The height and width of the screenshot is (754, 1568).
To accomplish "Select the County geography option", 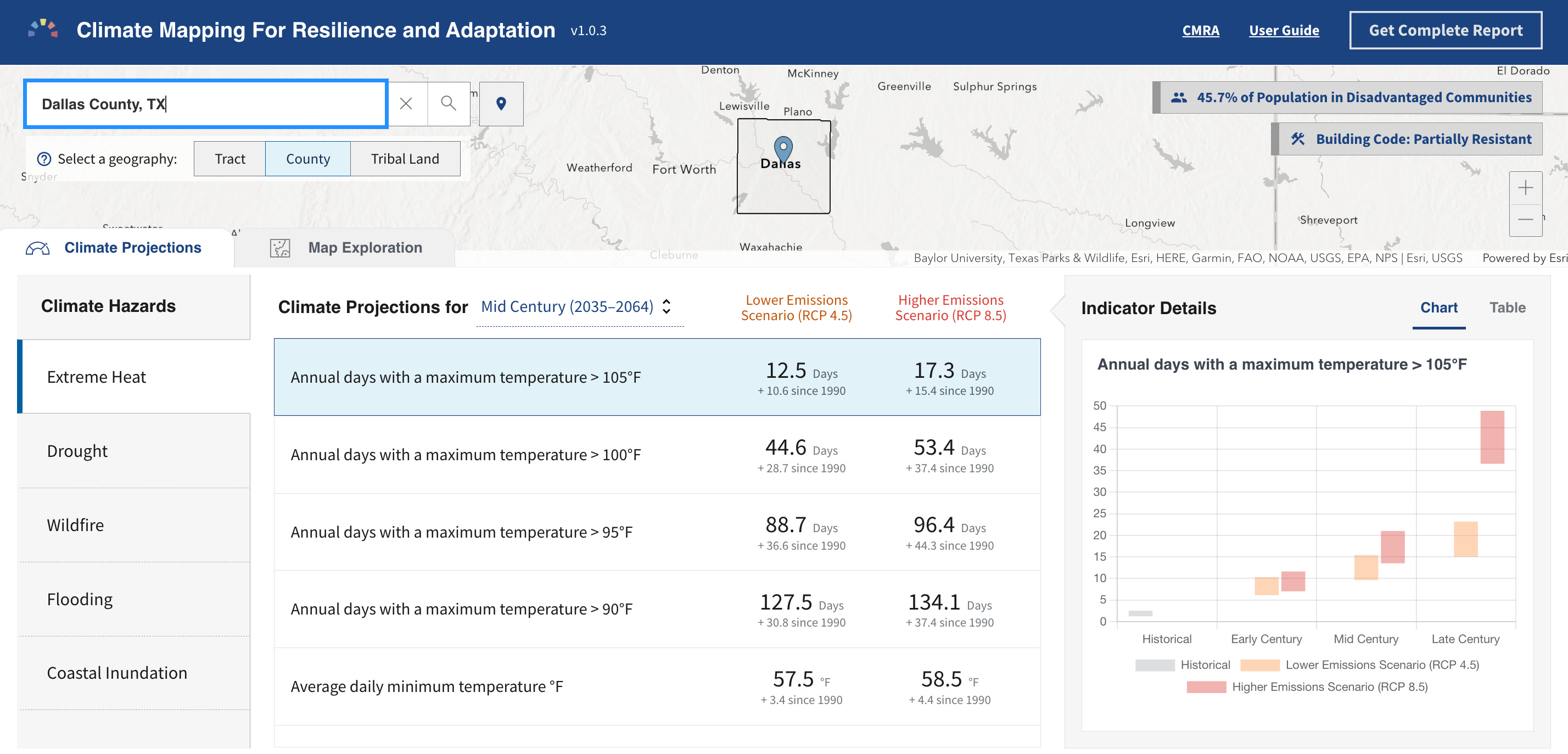I will coord(307,159).
